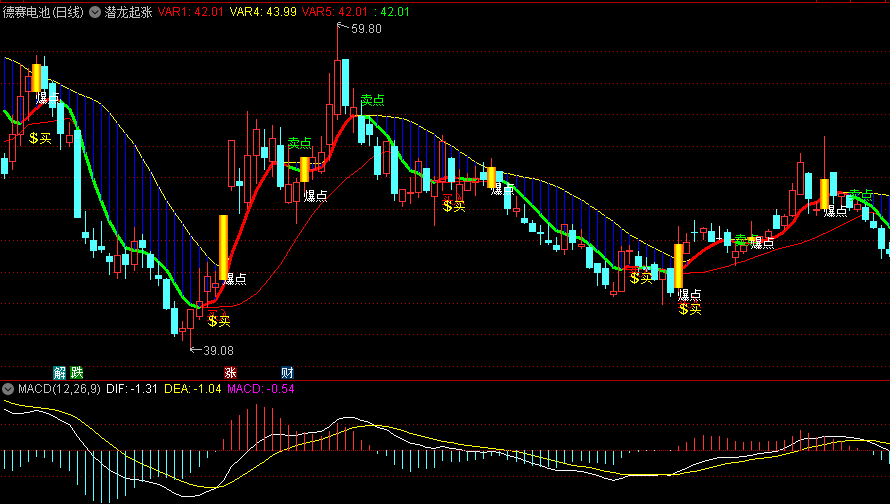Click the tall yellow 爆点 candle near 39.08 low
Viewport: 890px width, 504px height.
coord(224,247)
